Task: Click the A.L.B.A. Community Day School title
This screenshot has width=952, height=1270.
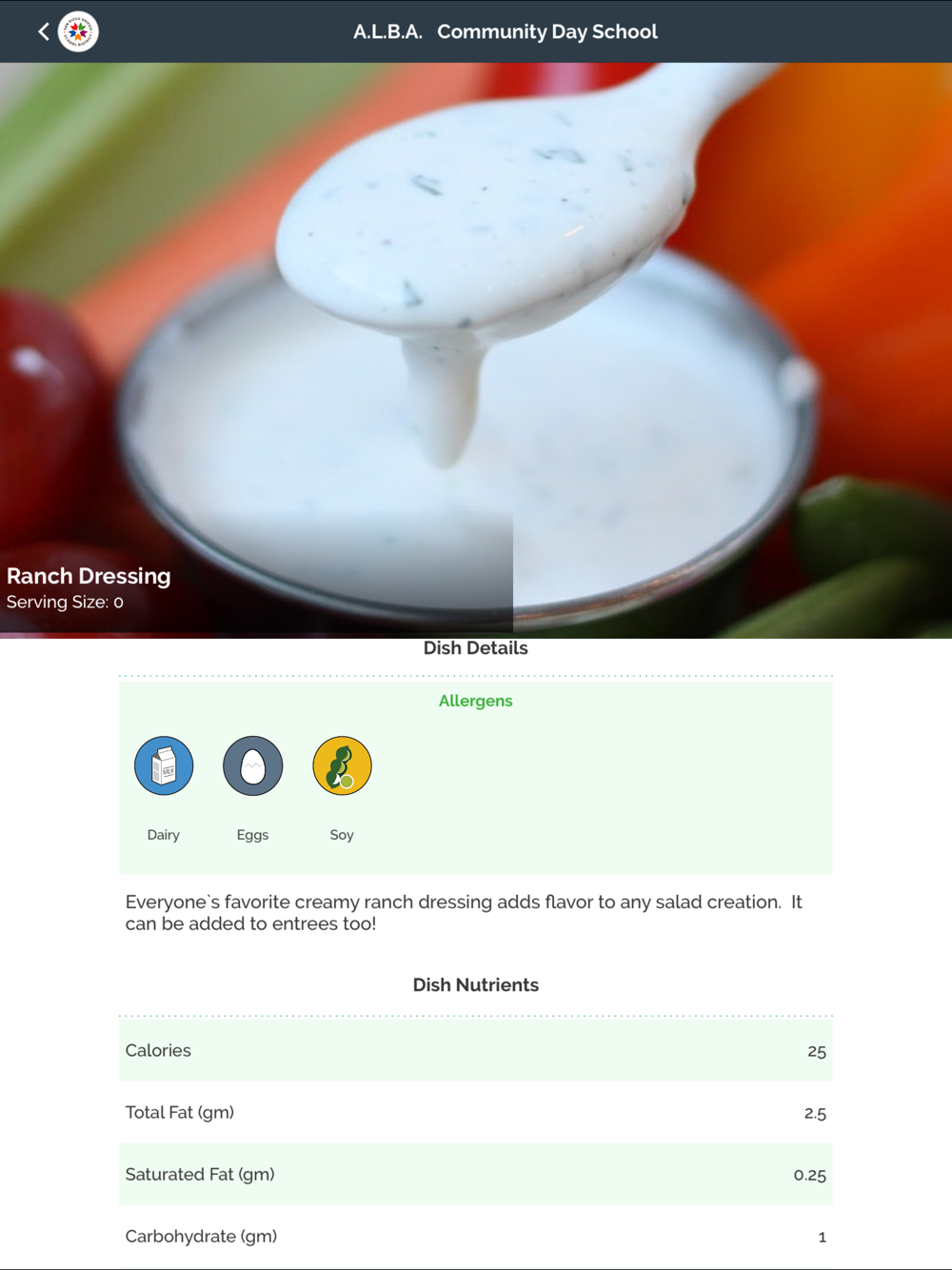Action: point(506,31)
